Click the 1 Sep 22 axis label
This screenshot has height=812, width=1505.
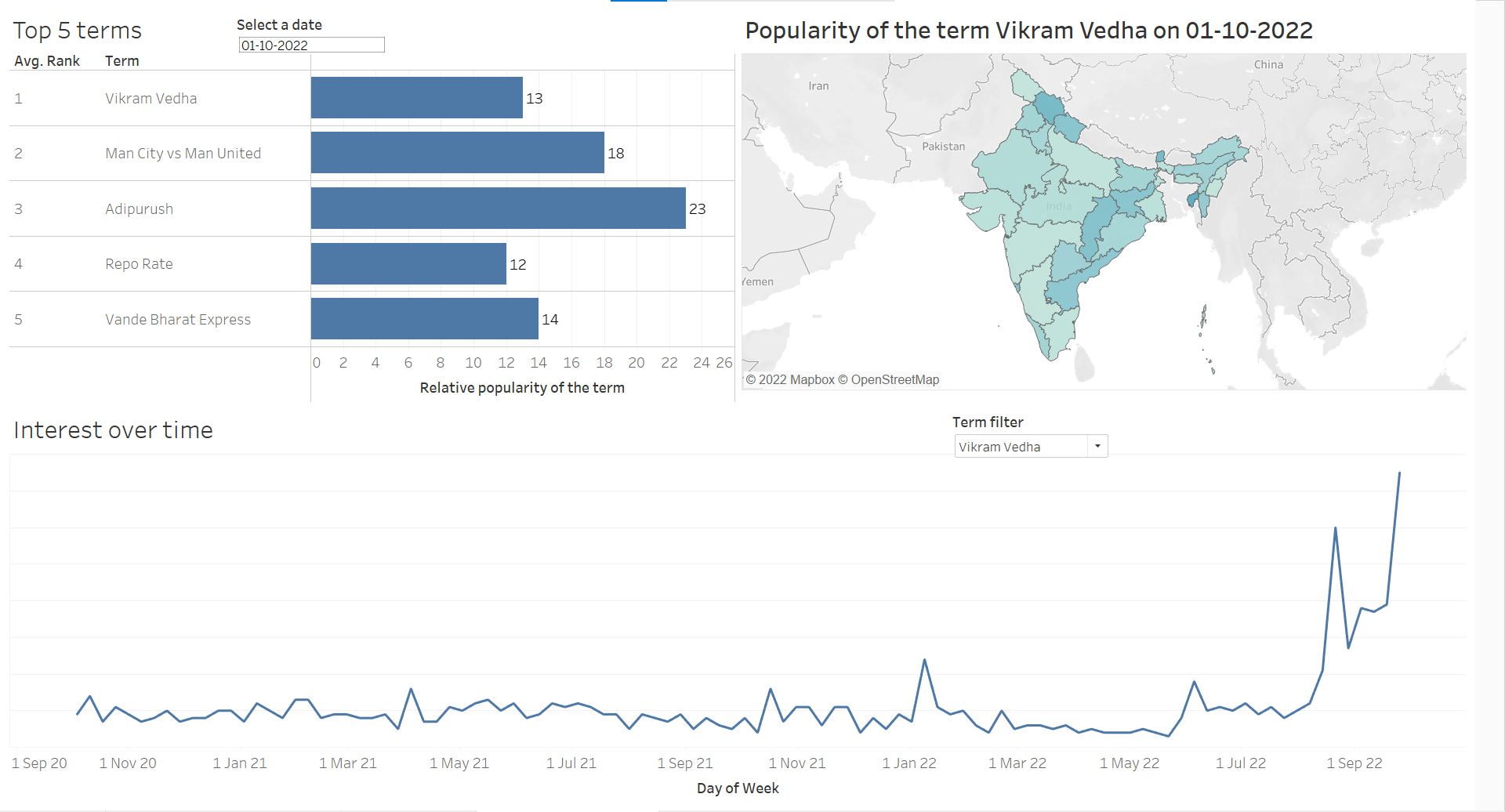point(1354,763)
